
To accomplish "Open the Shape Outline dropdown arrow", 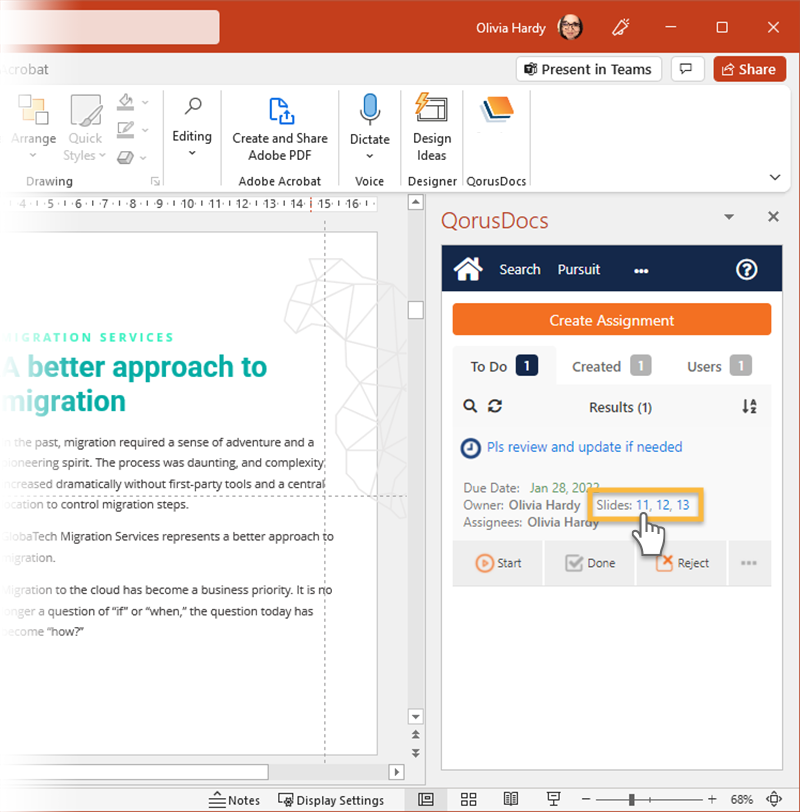I will 146,130.
